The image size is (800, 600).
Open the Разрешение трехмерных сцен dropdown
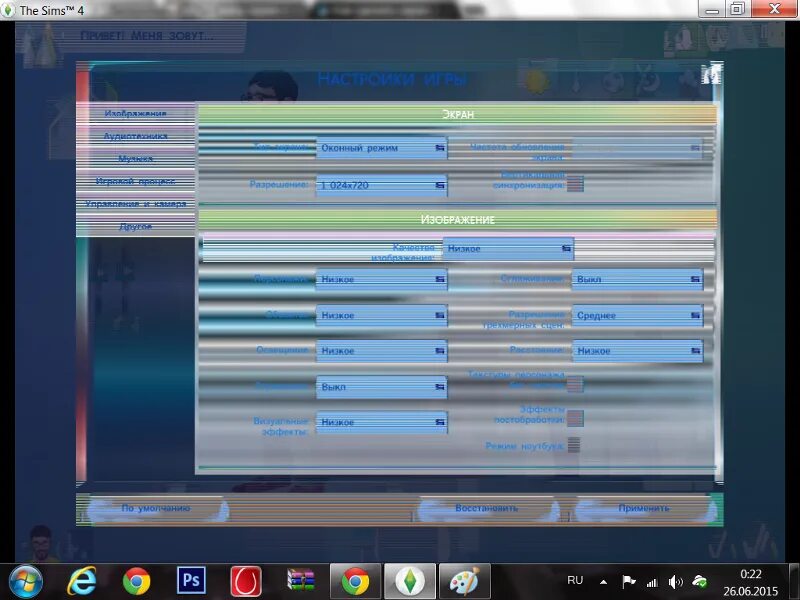tap(638, 315)
